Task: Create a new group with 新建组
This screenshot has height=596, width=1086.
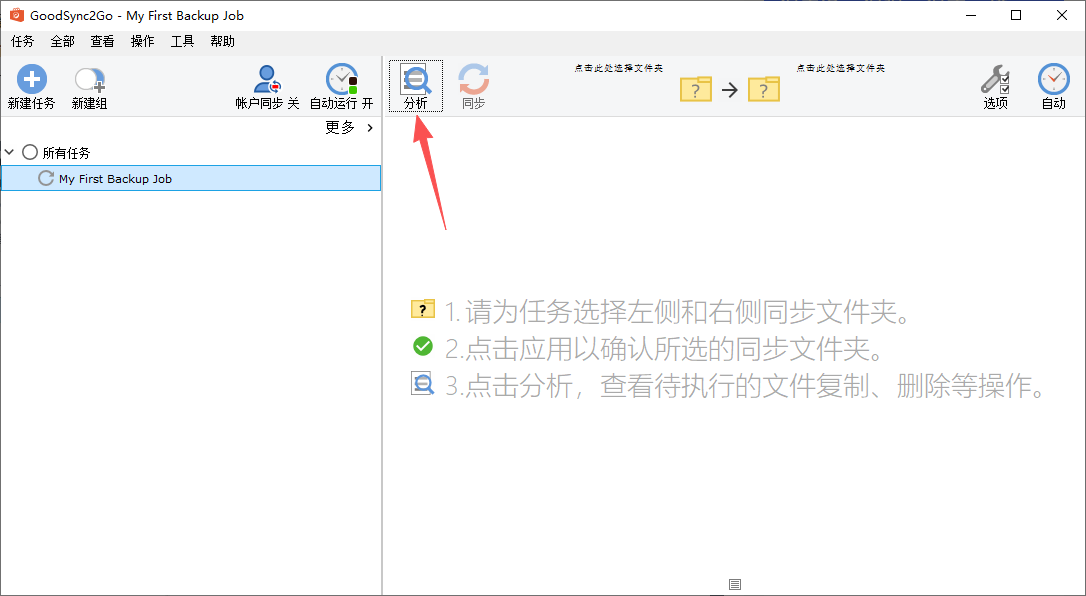Action: [89, 87]
